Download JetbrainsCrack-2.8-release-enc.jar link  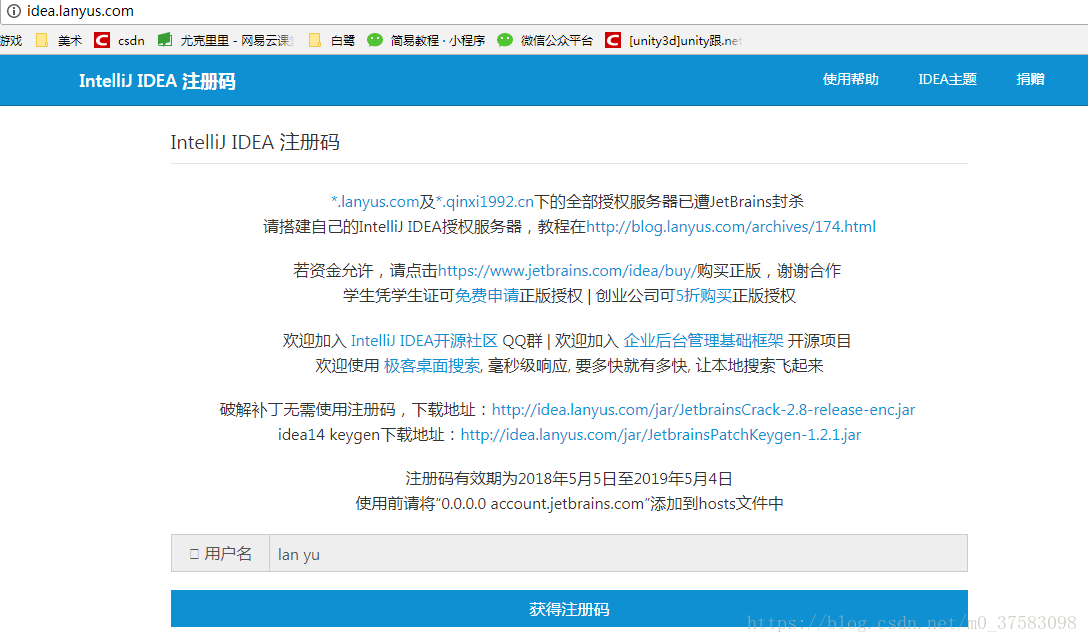tap(703, 410)
